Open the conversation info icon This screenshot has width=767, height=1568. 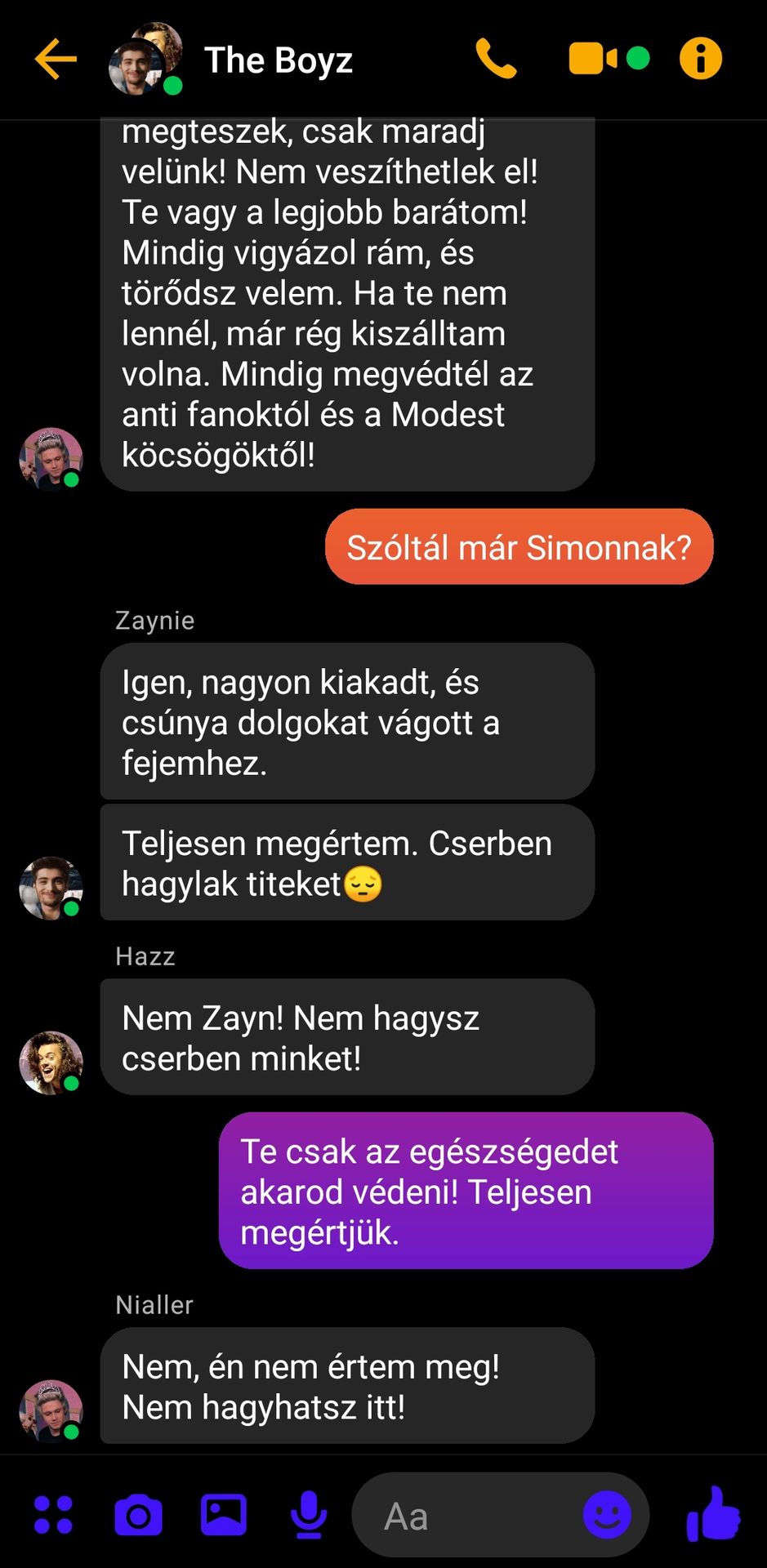point(701,59)
